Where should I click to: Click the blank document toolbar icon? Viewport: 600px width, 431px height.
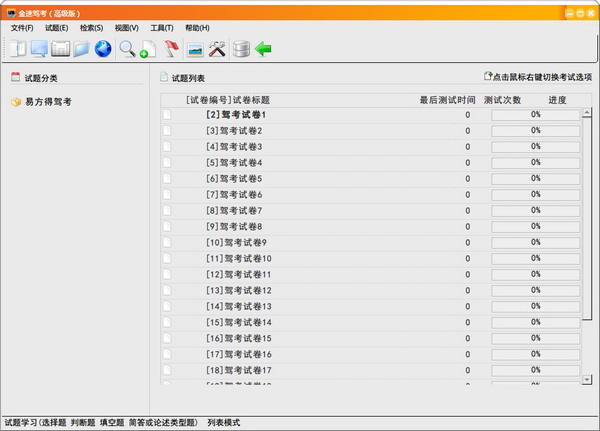[x=18, y=49]
